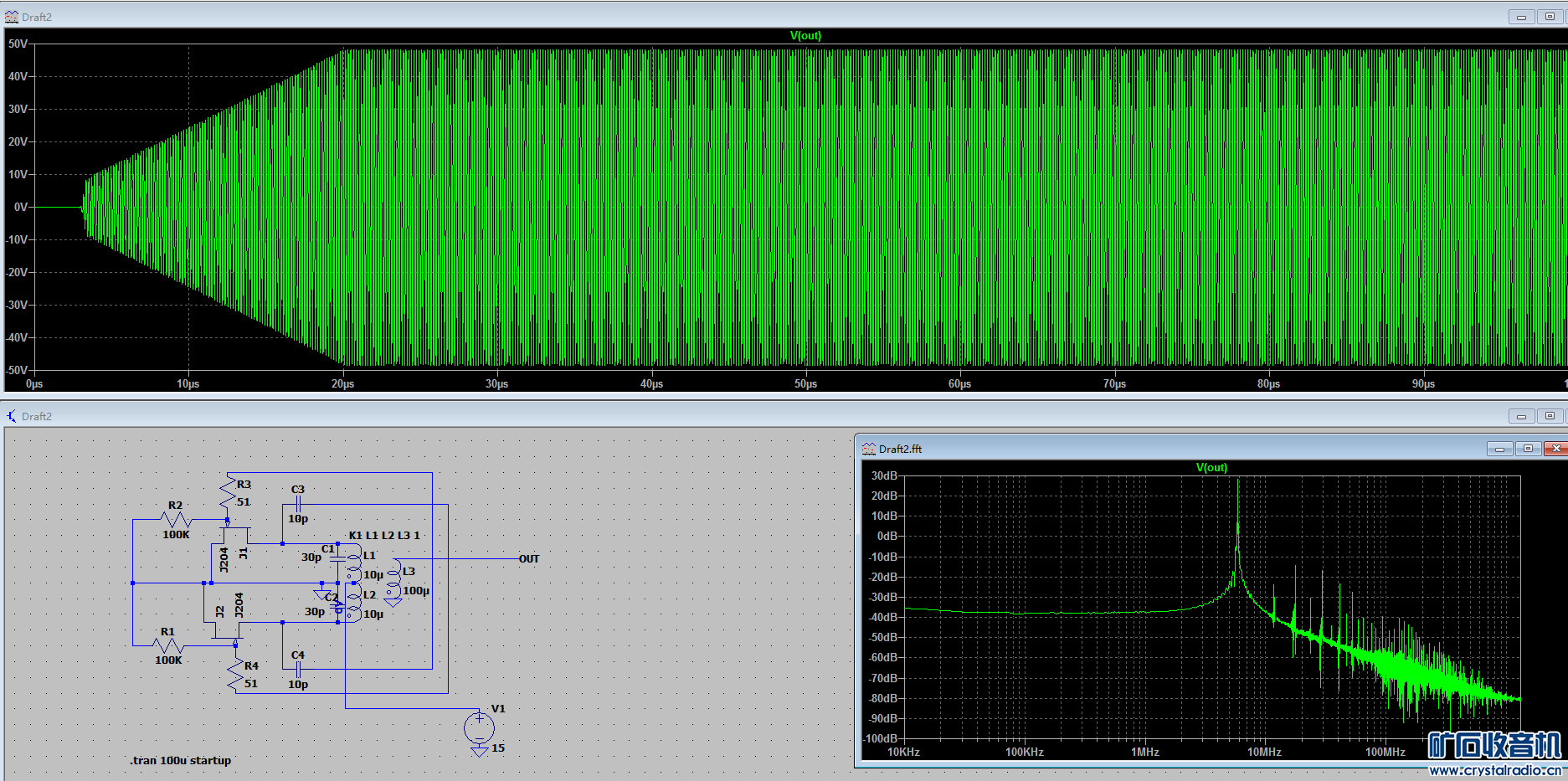Image resolution: width=1568 pixels, height=781 pixels.
Task: Click the -100dB label in FFT plot
Action: point(881,738)
